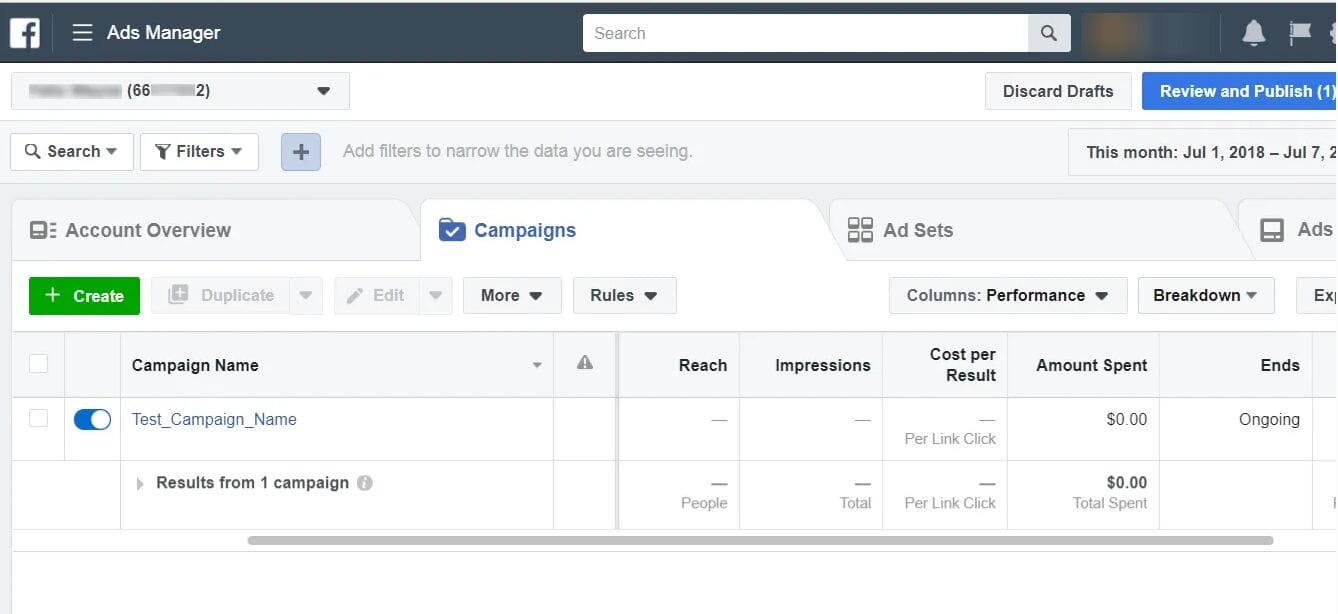This screenshot has height=614, width=1338.
Task: Click the top Search input field
Action: [805, 33]
